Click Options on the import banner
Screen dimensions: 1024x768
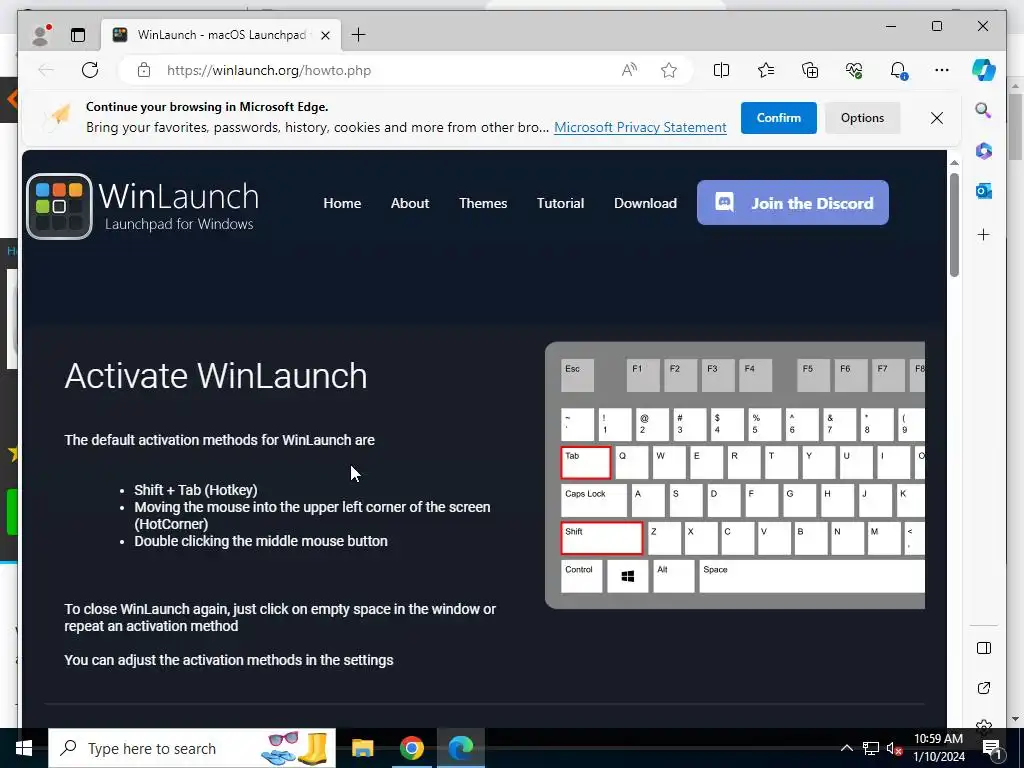862,118
